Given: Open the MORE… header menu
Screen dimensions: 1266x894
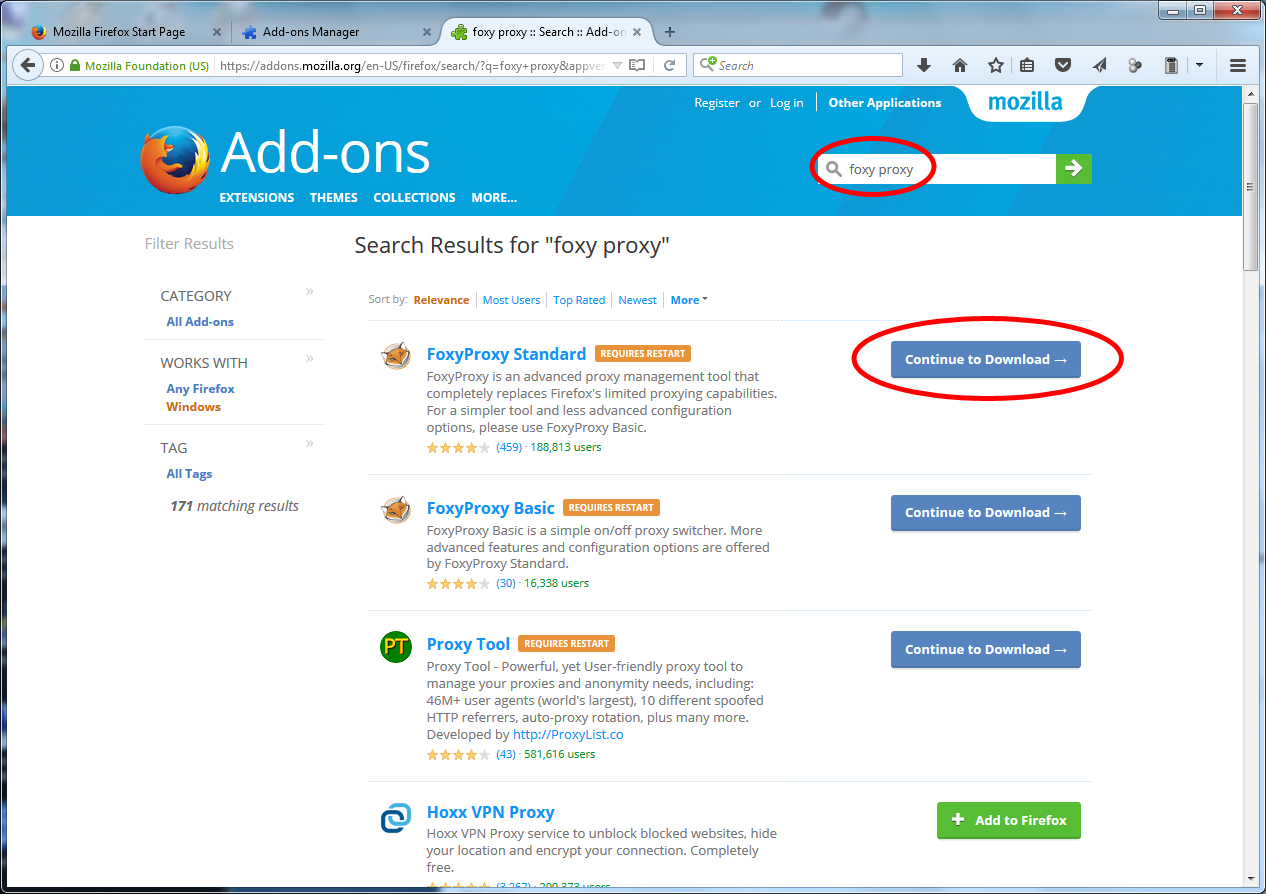Looking at the screenshot, I should pos(494,198).
